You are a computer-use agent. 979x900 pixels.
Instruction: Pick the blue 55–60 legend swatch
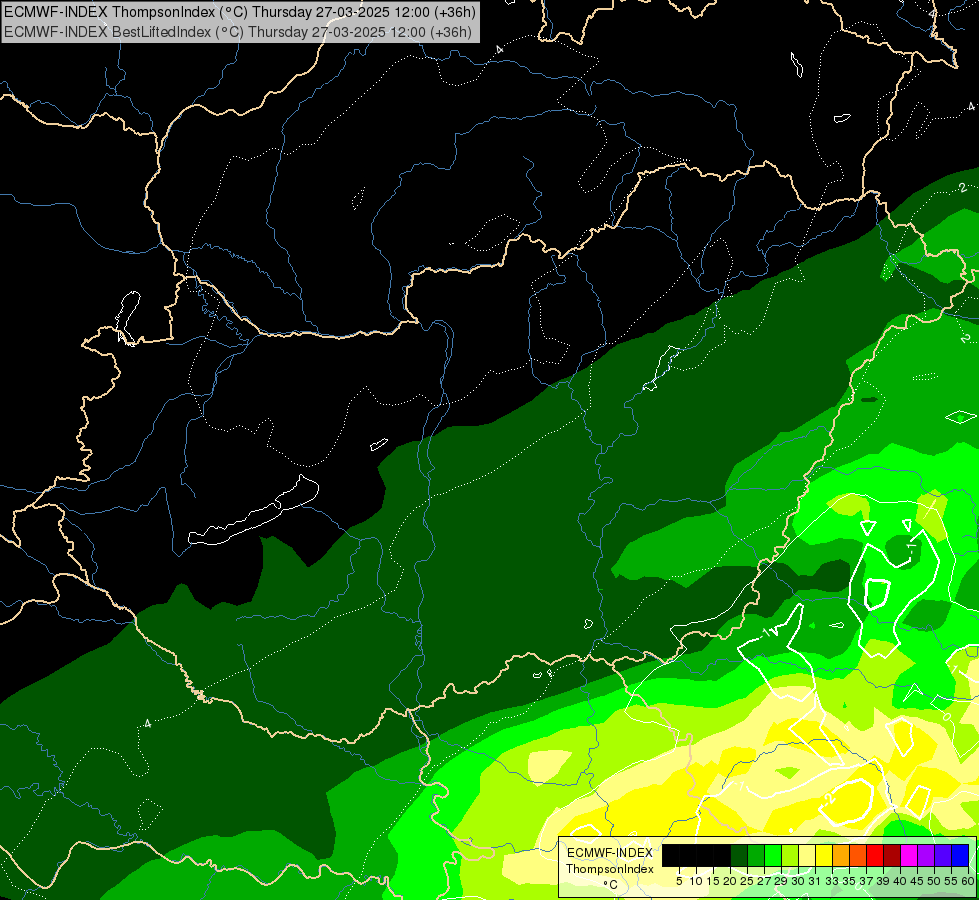[960, 855]
